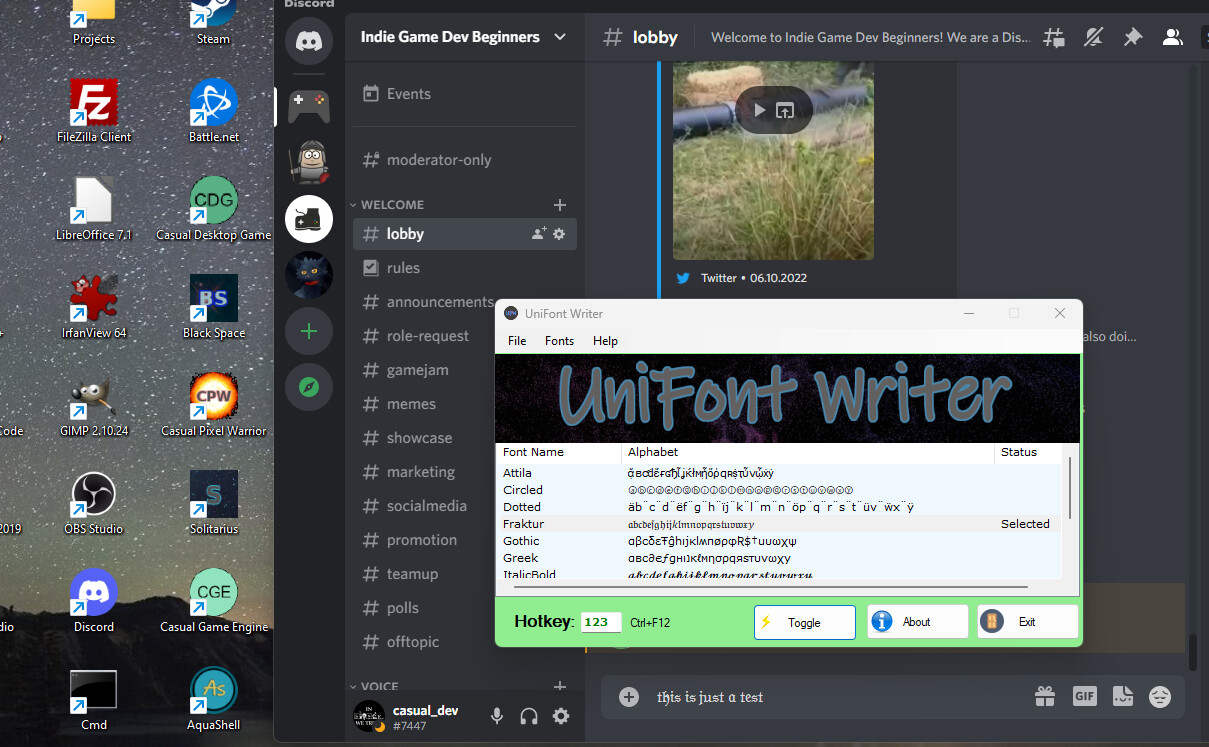Open the sticker picker
Screen dimensions: 1209x747
1122,696
